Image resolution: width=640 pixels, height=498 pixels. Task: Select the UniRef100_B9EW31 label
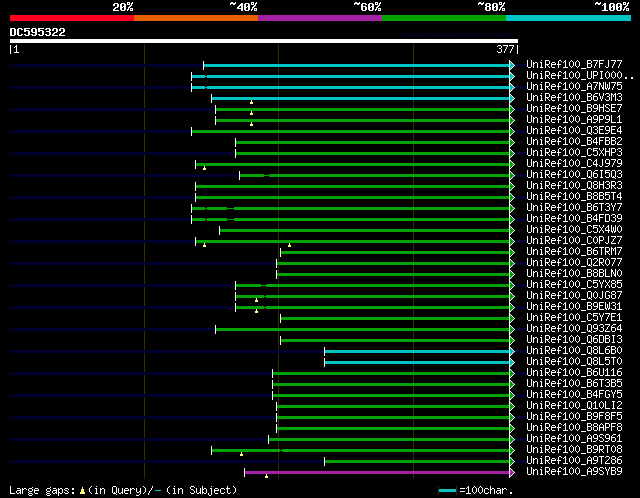pos(574,307)
